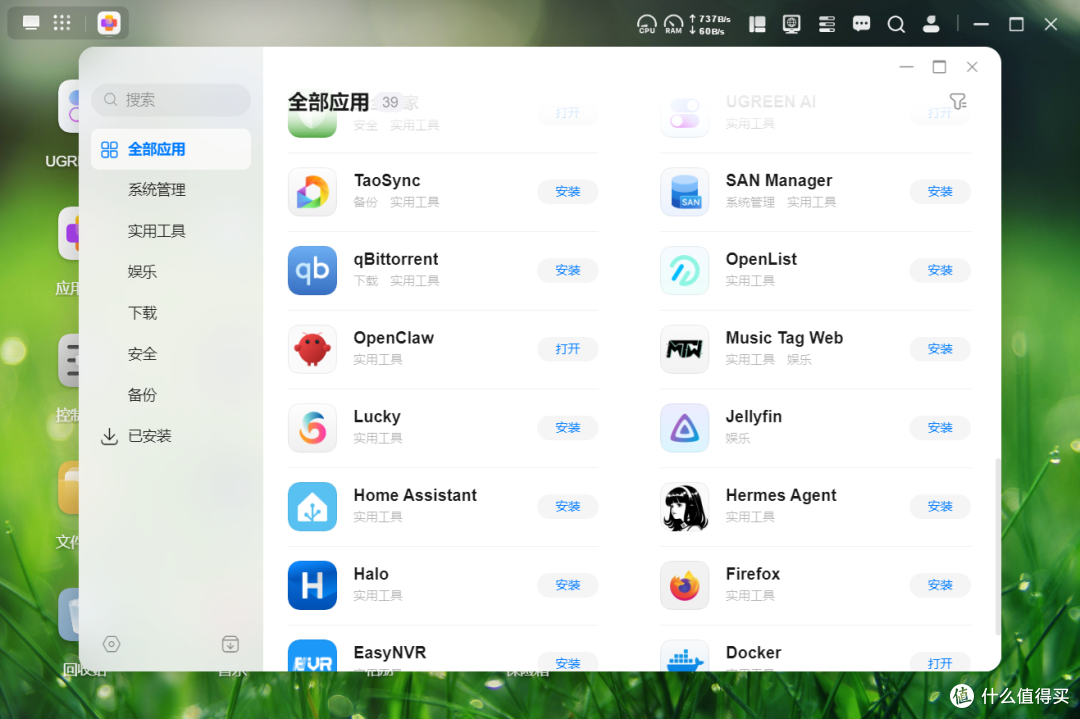Open the RAM monitor icon

673,24
